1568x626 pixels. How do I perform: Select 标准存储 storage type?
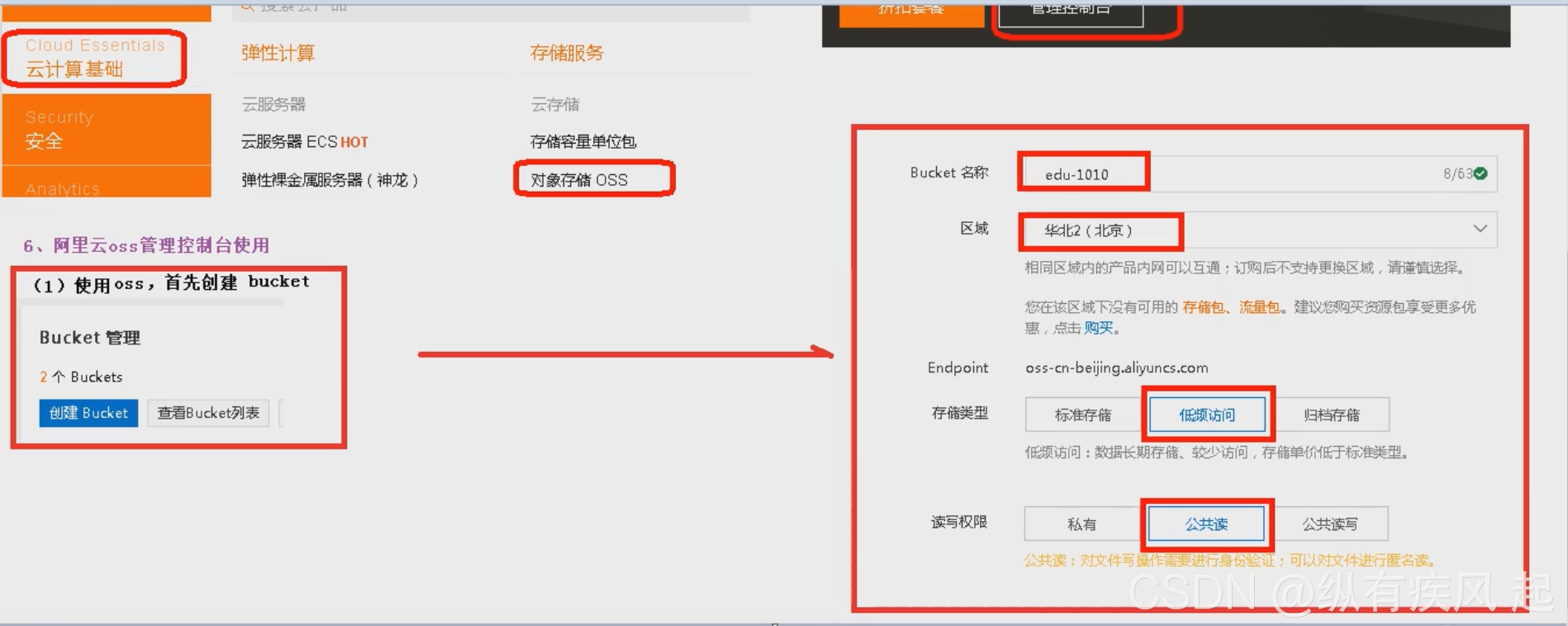(x=1083, y=415)
